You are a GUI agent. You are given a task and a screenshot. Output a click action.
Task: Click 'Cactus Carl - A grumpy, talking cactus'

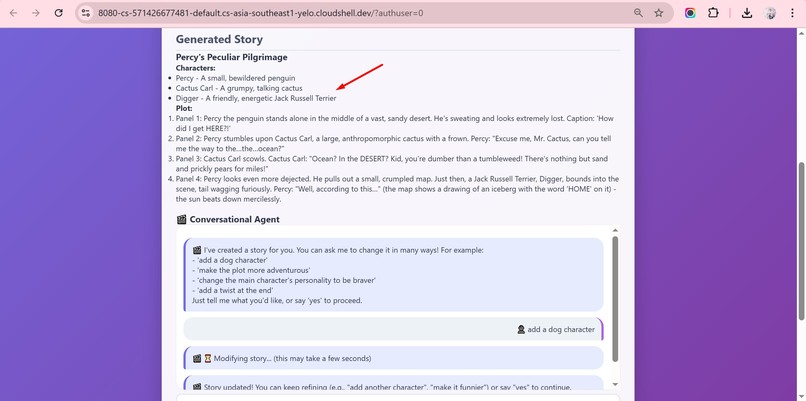(239, 88)
